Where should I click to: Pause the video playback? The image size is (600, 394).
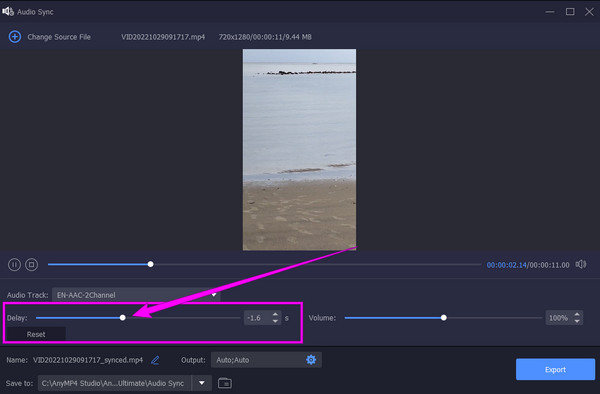click(14, 264)
